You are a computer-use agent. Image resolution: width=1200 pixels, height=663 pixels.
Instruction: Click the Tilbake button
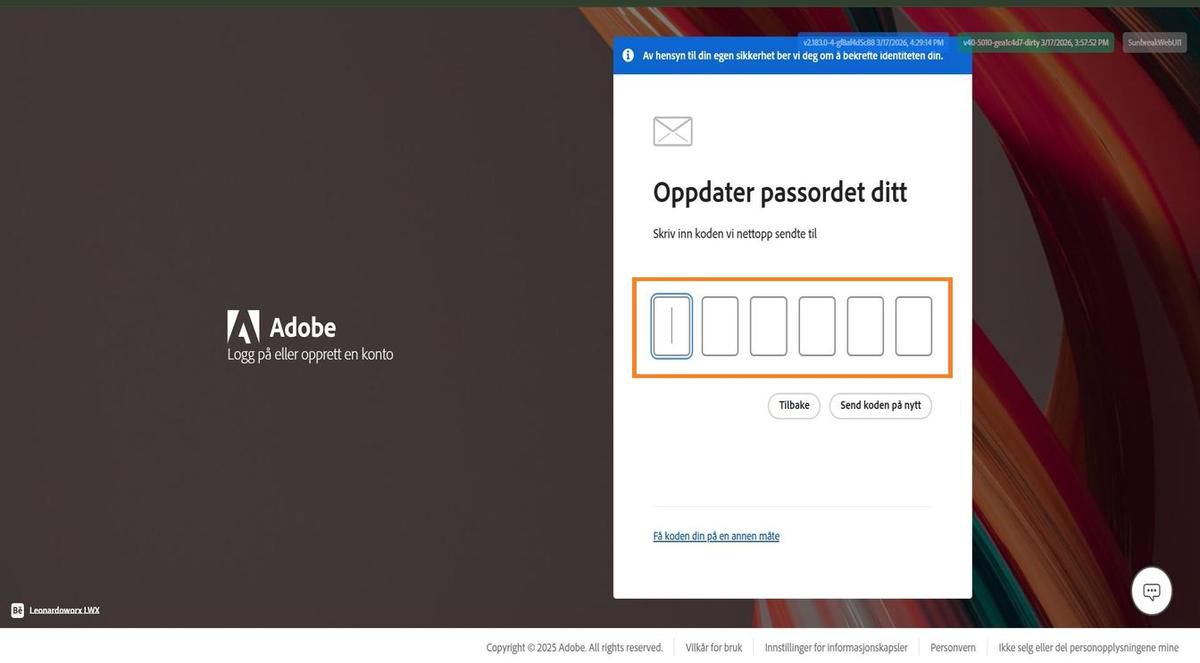tap(793, 405)
